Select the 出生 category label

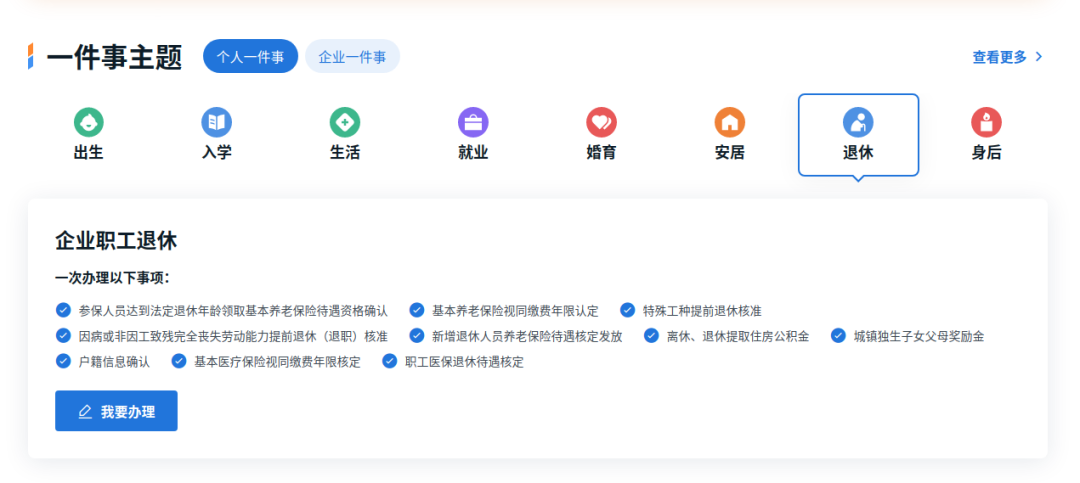(x=89, y=153)
